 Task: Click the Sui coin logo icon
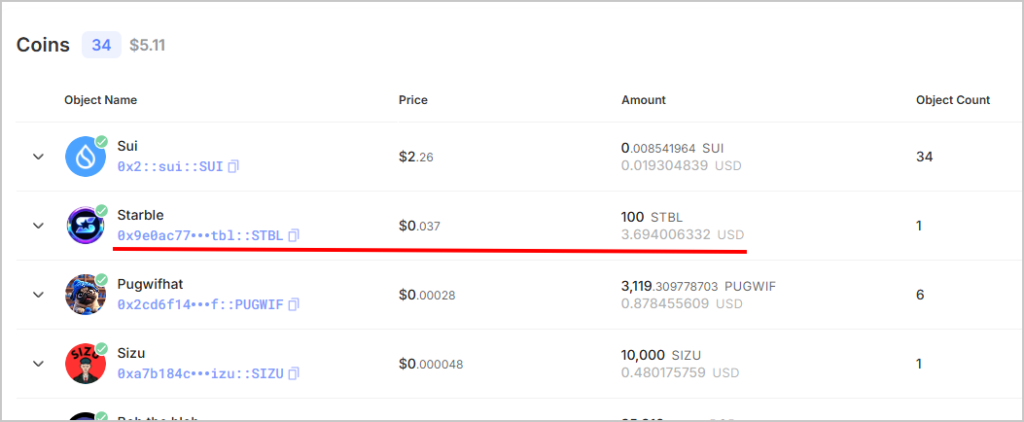(85, 157)
